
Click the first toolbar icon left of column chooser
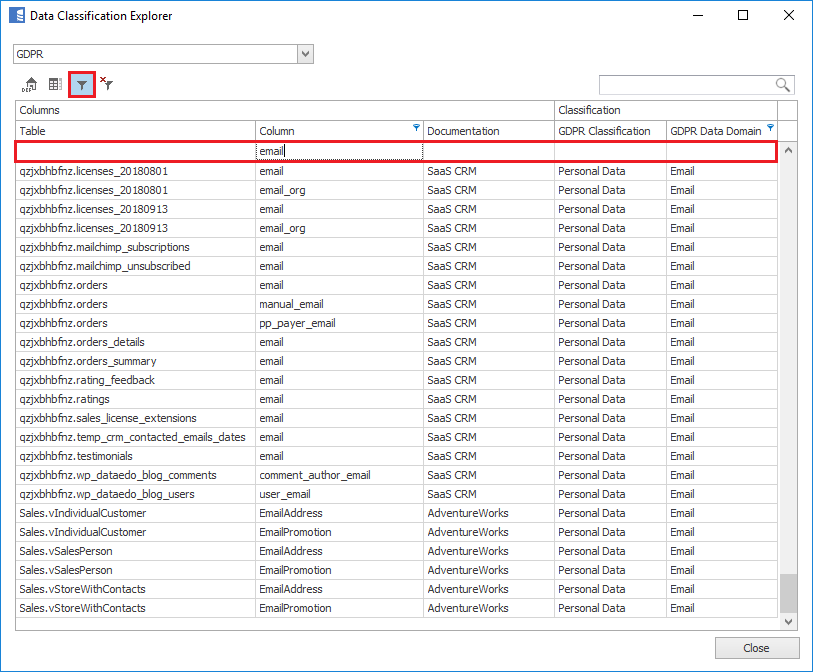[x=30, y=85]
